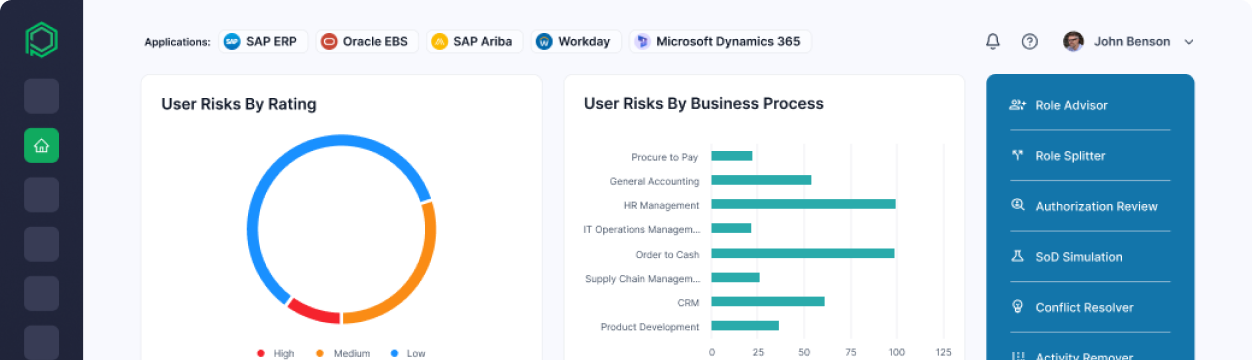
Task: Click the SAP Ariba logo icon
Action: [x=439, y=41]
